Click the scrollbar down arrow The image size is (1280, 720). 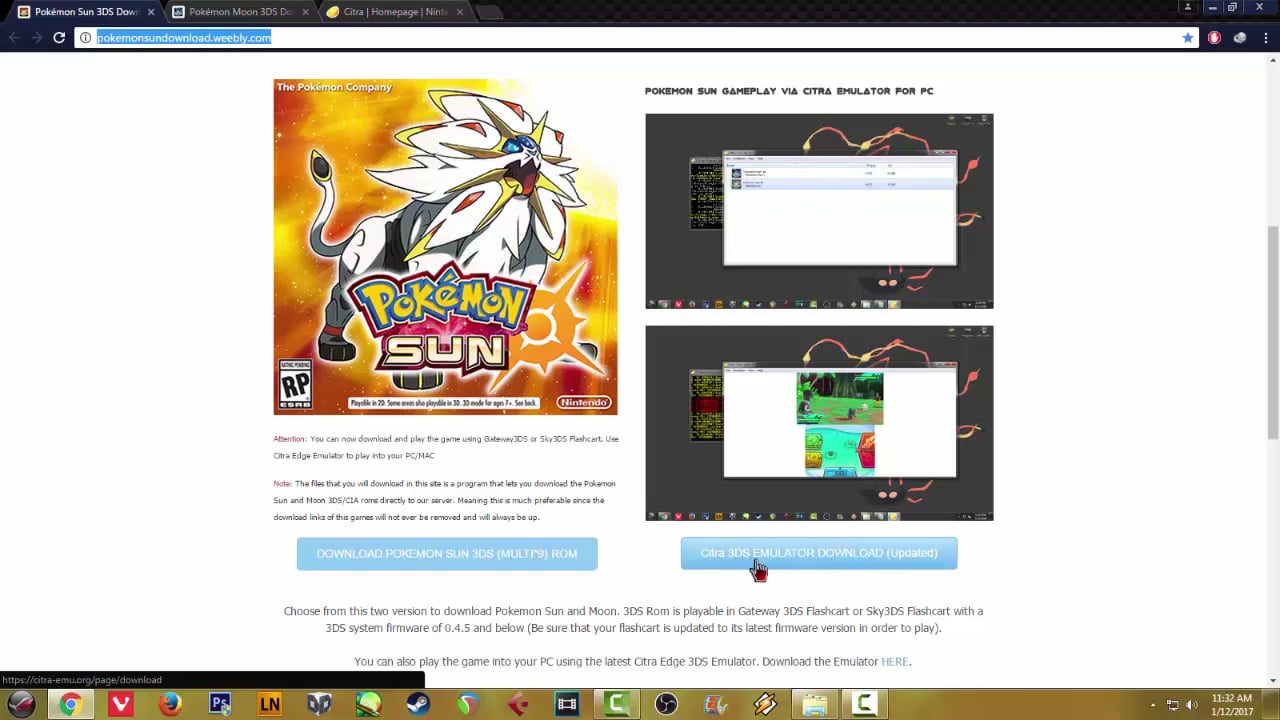(x=1272, y=681)
